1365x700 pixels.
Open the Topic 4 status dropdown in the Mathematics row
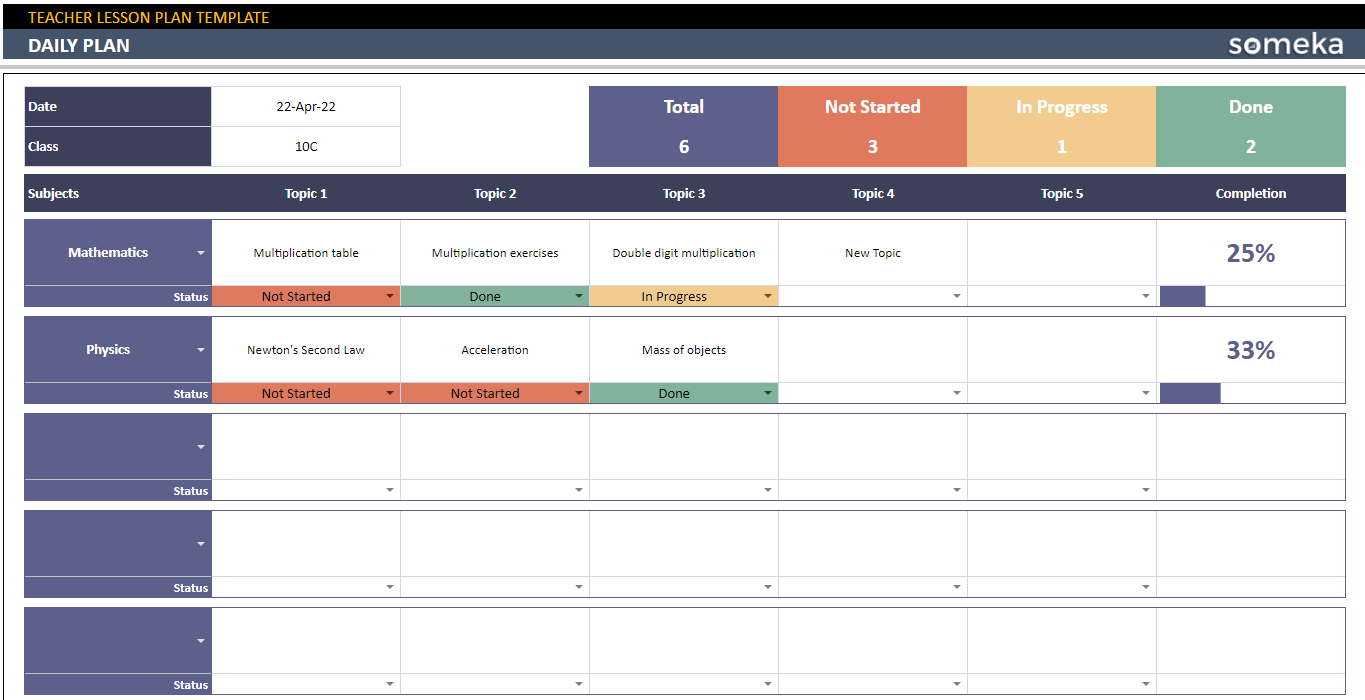click(x=957, y=296)
